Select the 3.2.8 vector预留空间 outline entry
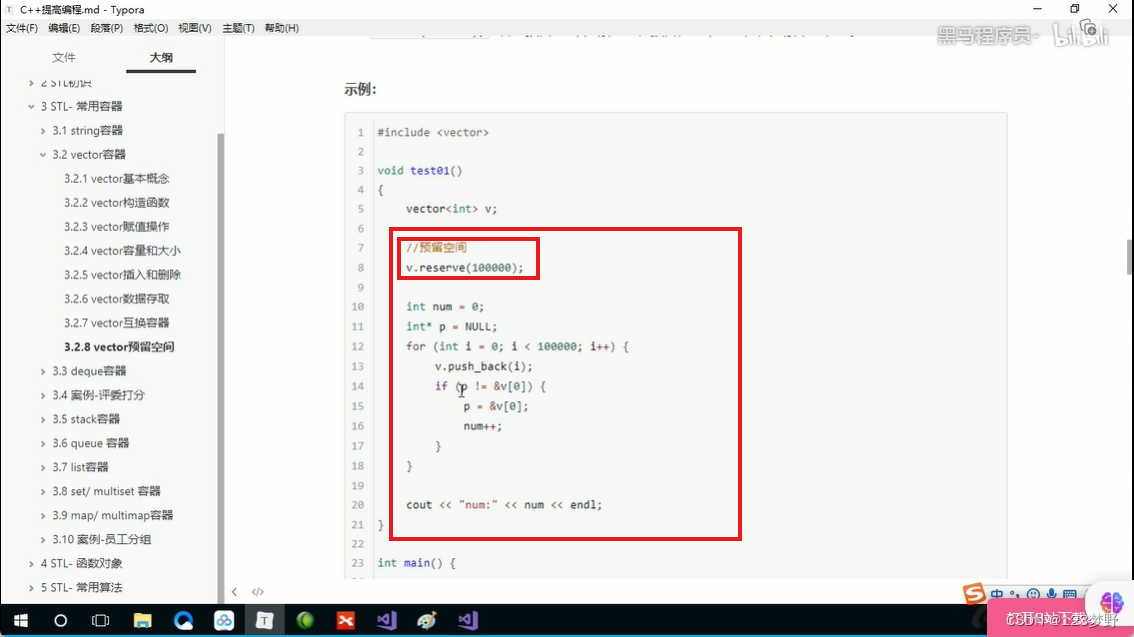1134x637 pixels. (x=119, y=347)
